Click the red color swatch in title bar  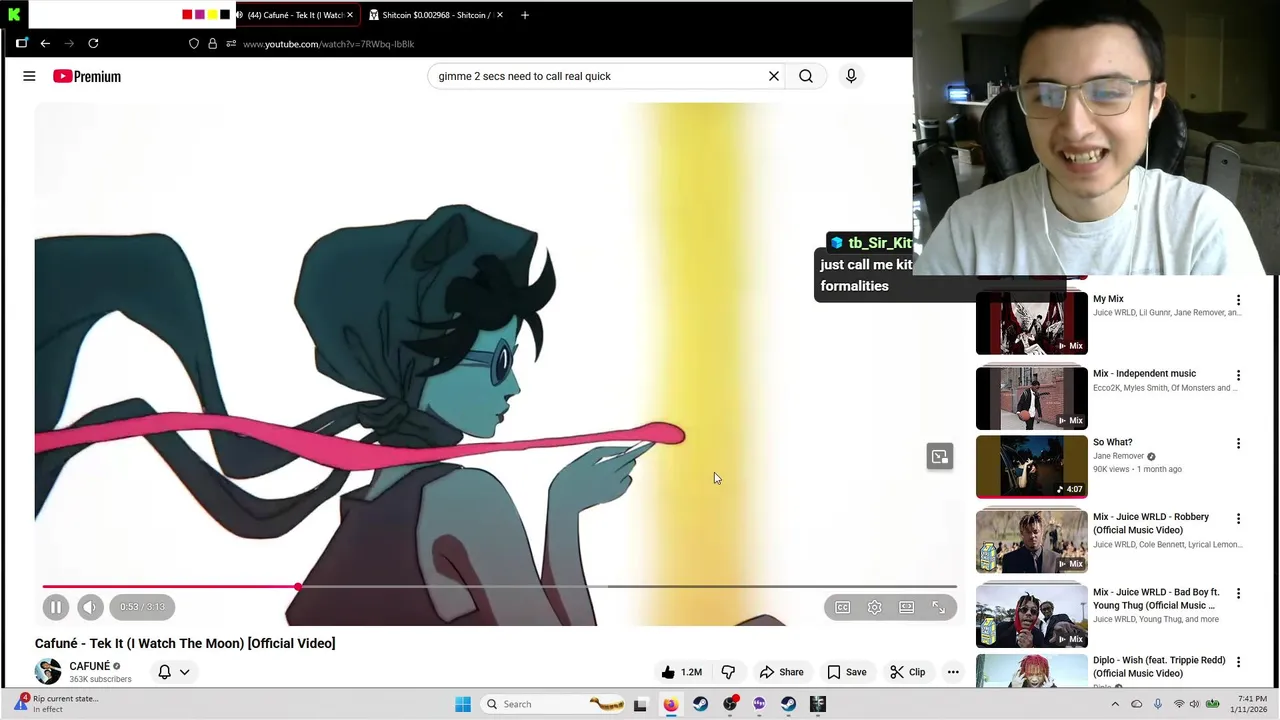pyautogui.click(x=187, y=15)
